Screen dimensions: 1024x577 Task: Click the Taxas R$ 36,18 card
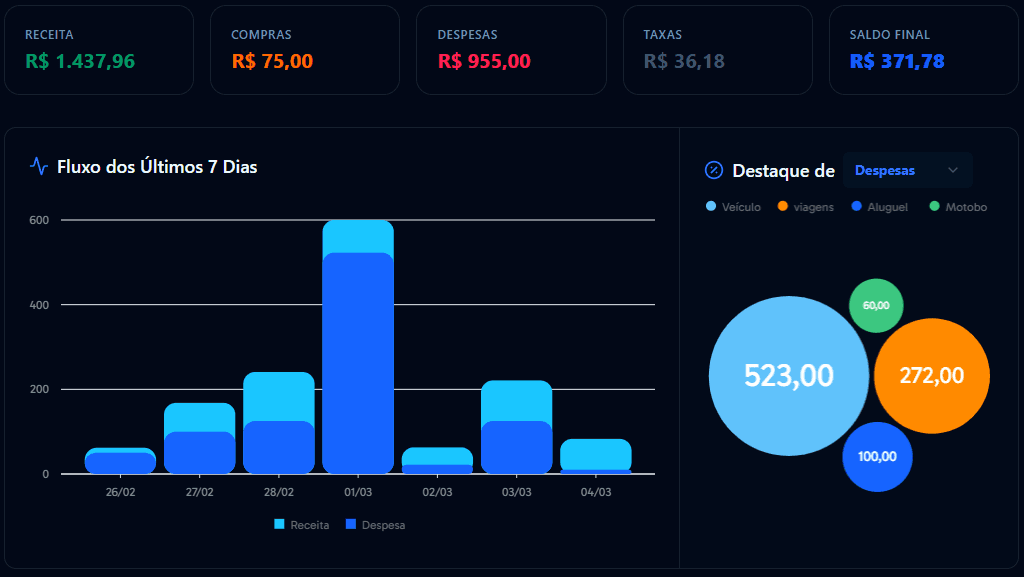717,50
